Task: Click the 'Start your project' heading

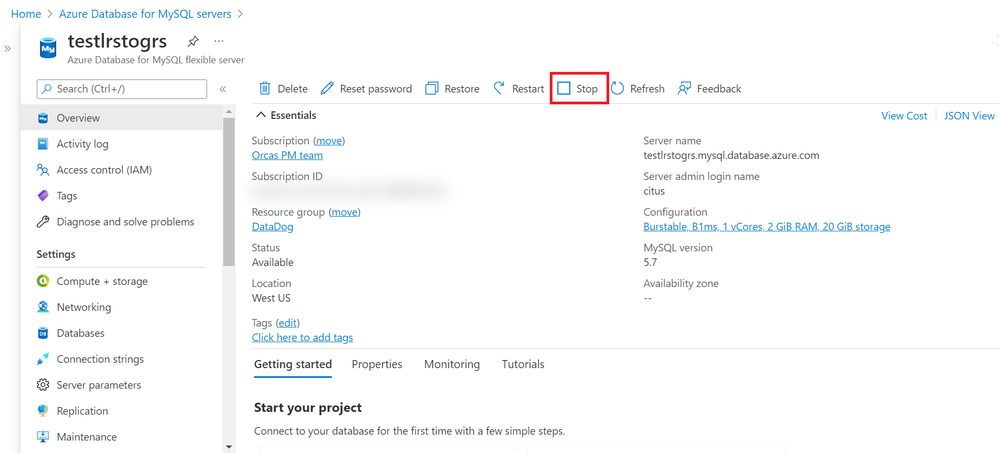Action: 308,407
